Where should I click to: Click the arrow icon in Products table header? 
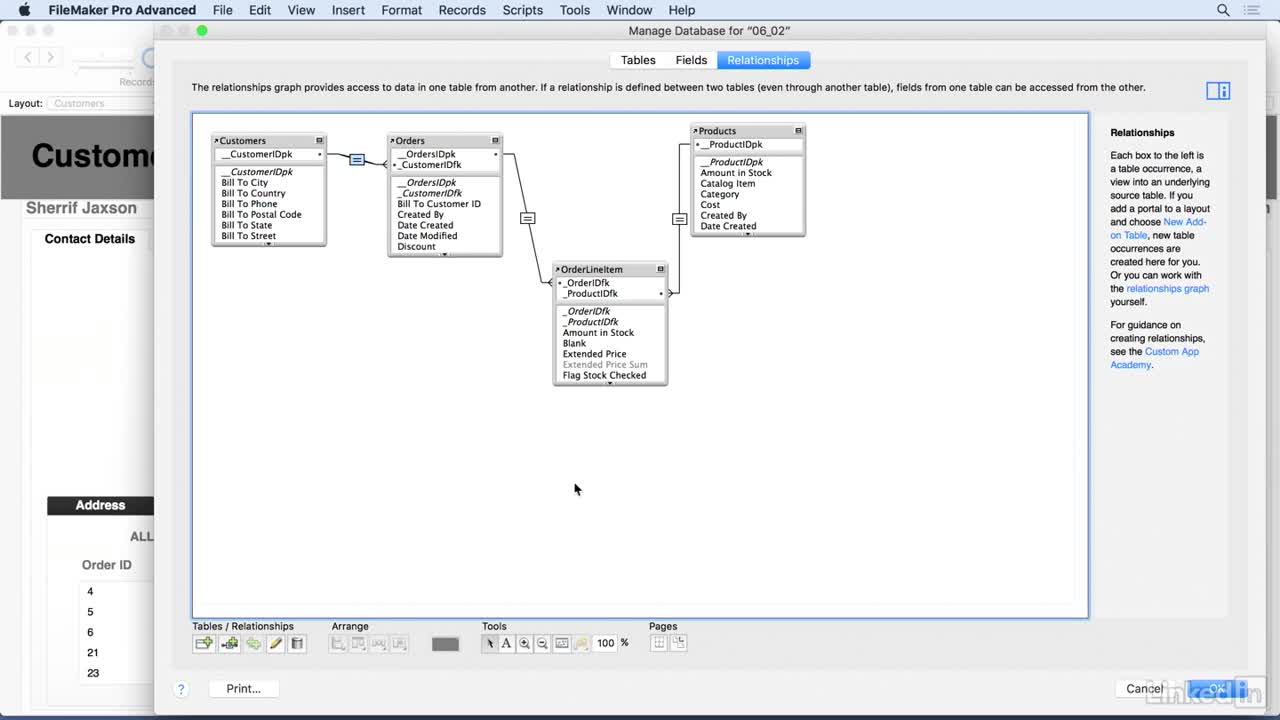695,131
